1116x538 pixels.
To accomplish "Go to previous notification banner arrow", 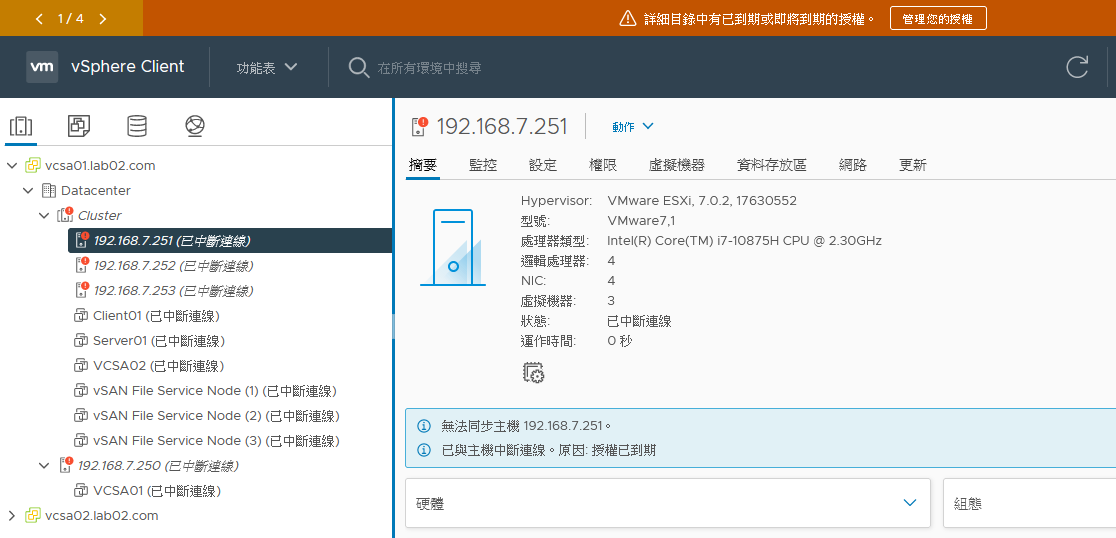I will click(39, 19).
